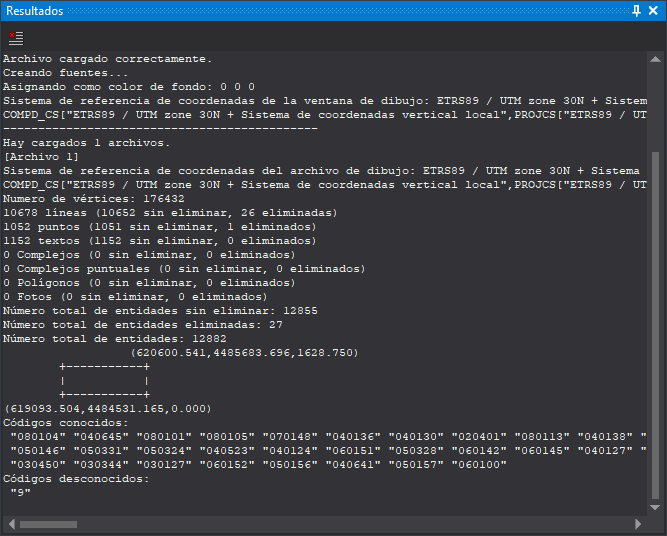Click the vertical scrollbar thumb
The height and width of the screenshot is (536, 667).
(x=656, y=325)
